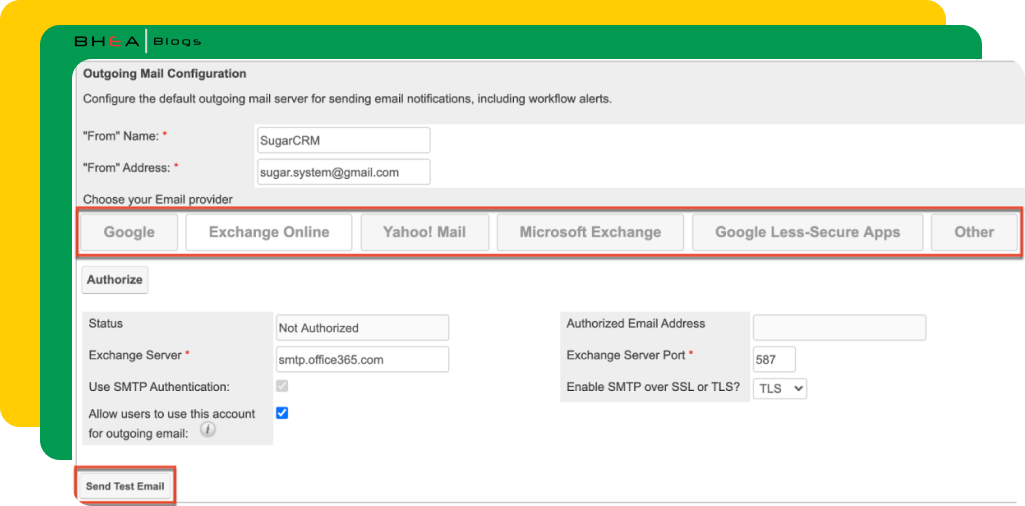This screenshot has width=1025, height=506.
Task: Open the SSL or TLS dropdown
Action: (780, 388)
